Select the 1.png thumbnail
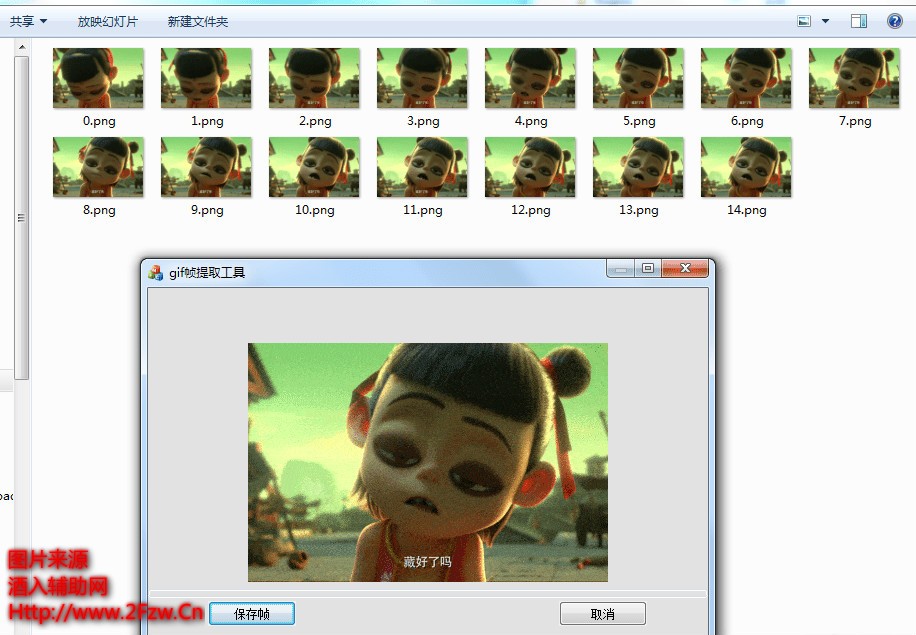 [x=206, y=78]
